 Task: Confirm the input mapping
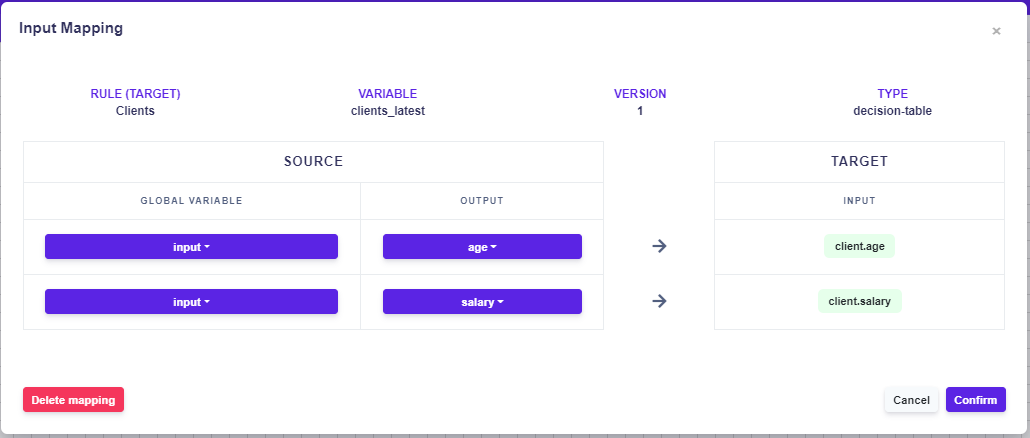click(975, 400)
